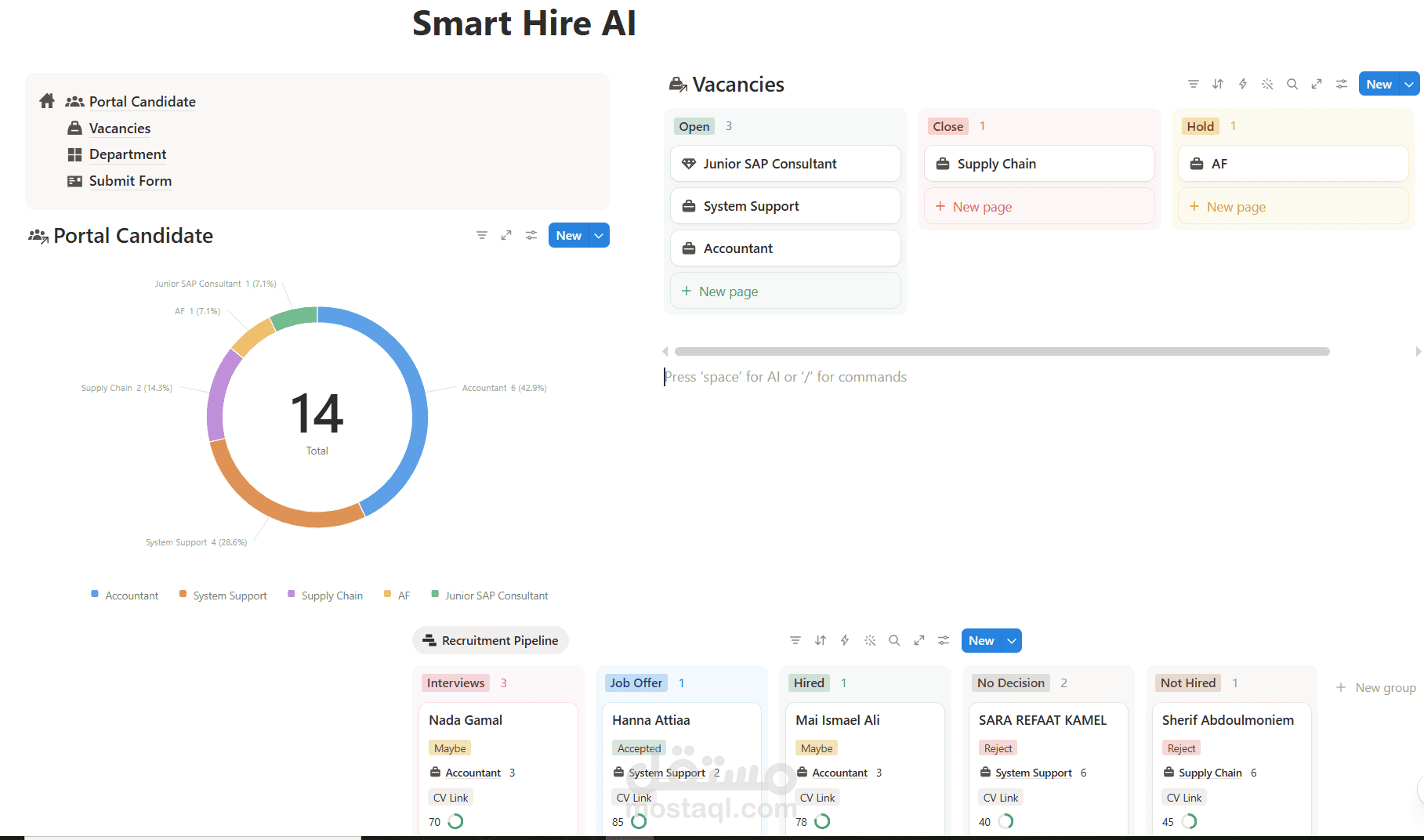Open CV Link on Nada Gamal card
The width and height of the screenshot is (1424, 840).
[x=451, y=798]
